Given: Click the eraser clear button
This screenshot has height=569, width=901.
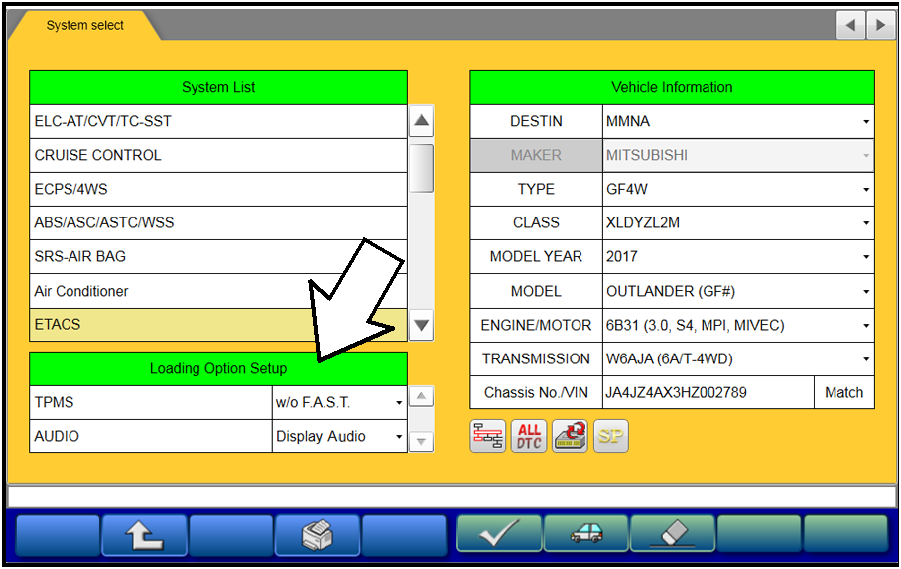Looking at the screenshot, I should coord(672,534).
